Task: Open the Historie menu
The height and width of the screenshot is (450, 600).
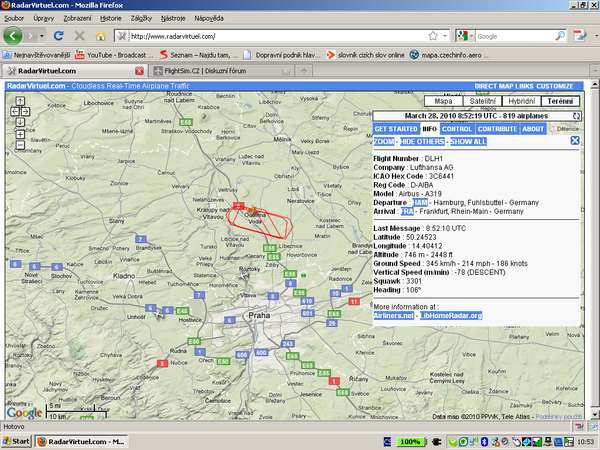Action: click(111, 18)
